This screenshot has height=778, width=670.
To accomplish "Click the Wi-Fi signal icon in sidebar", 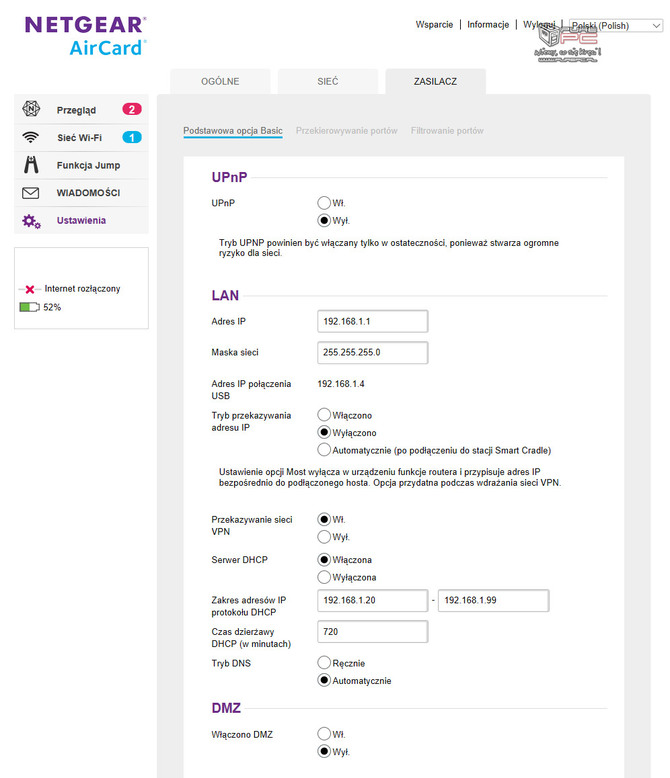I will tap(31, 138).
